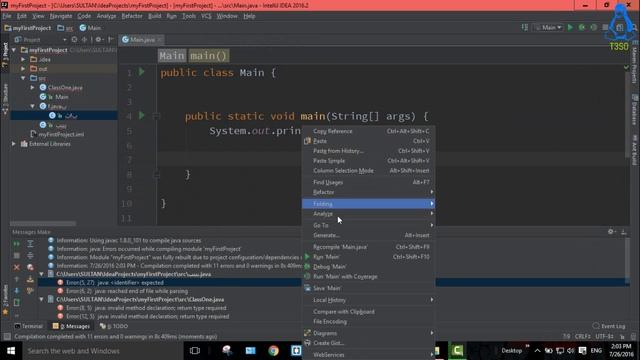Click the Chrome icon in taskbar
This screenshot has height=360, width=640.
(273, 351)
